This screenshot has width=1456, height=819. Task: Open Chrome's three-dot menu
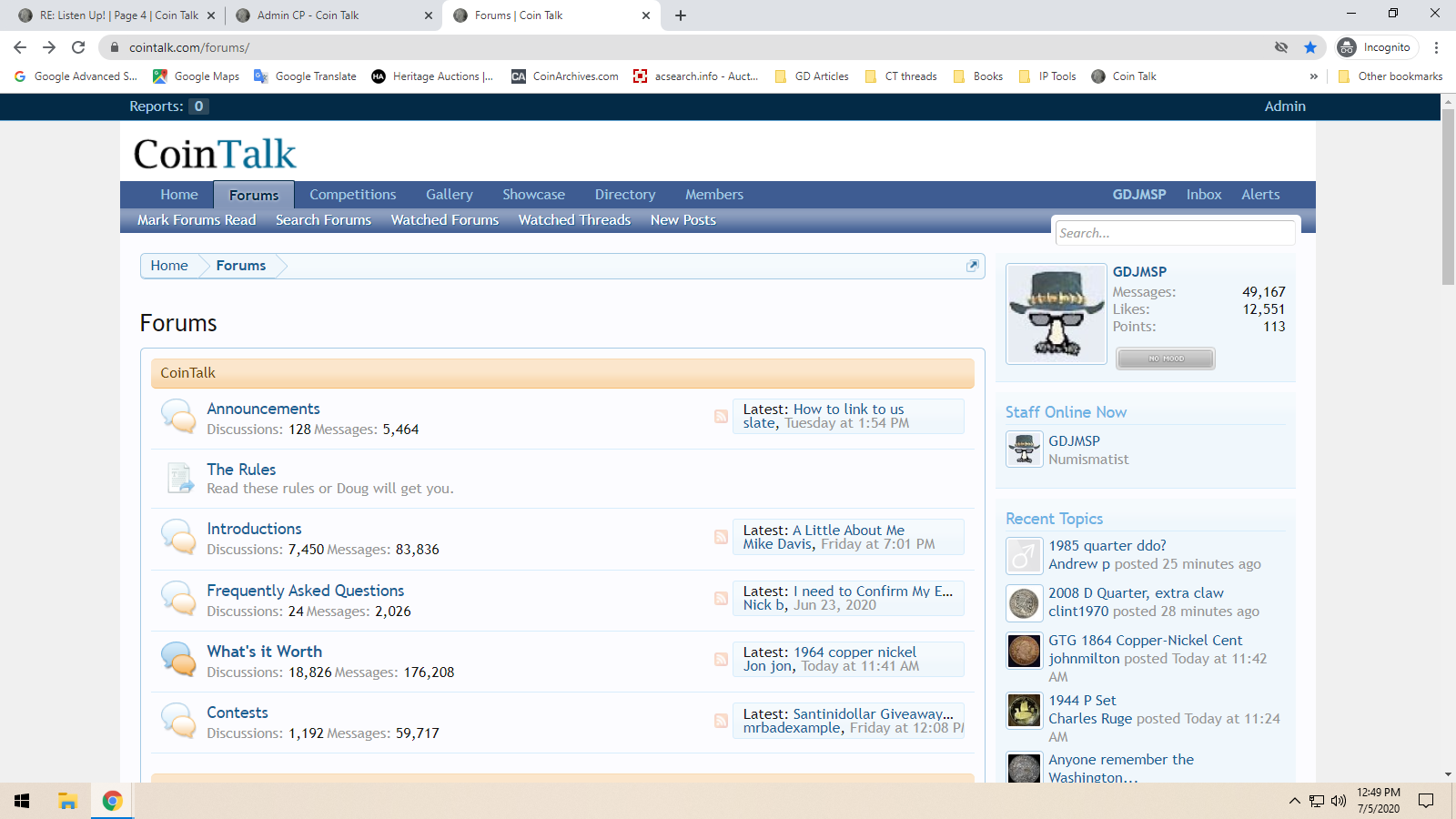[1436, 47]
